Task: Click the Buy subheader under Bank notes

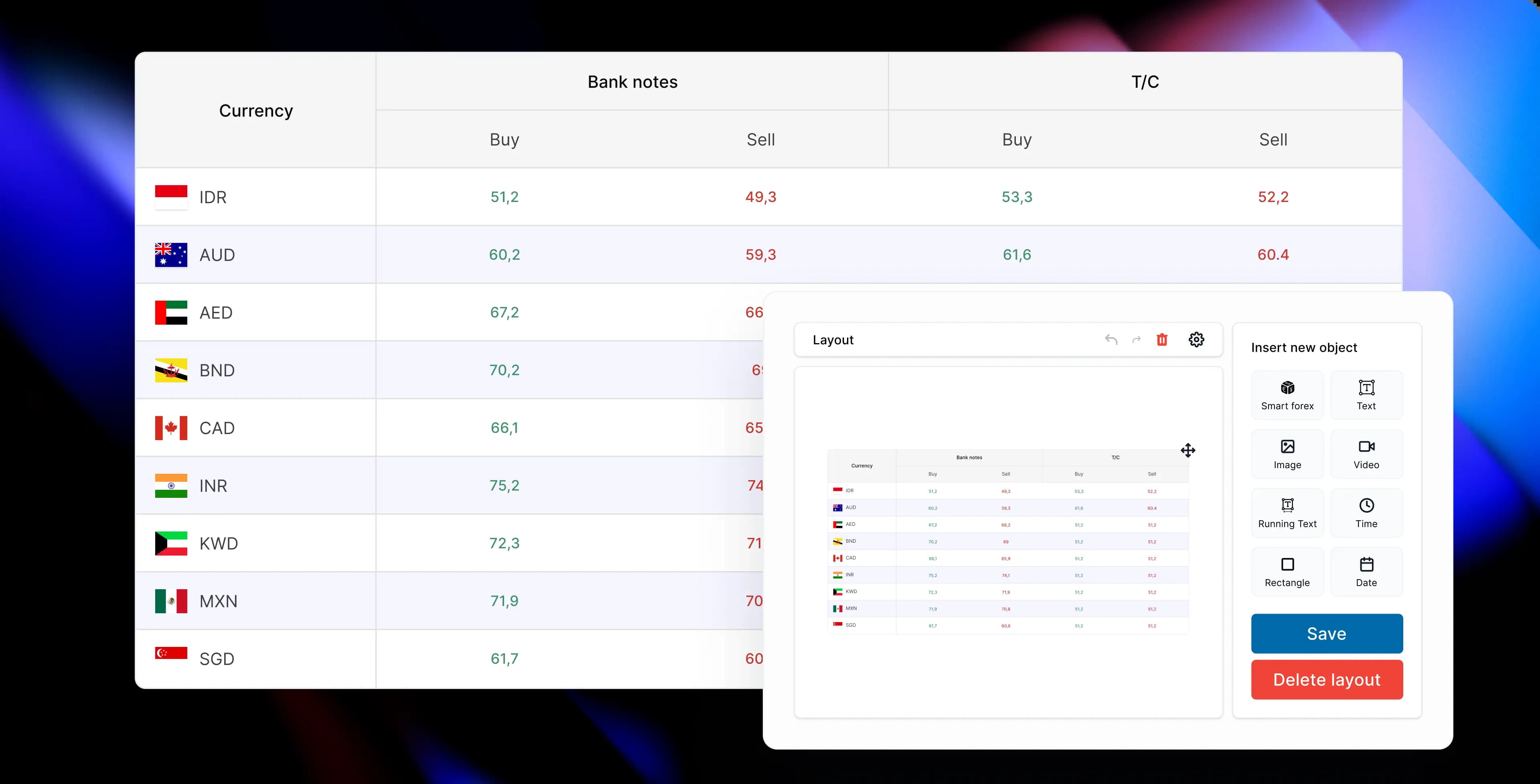Action: pos(504,139)
